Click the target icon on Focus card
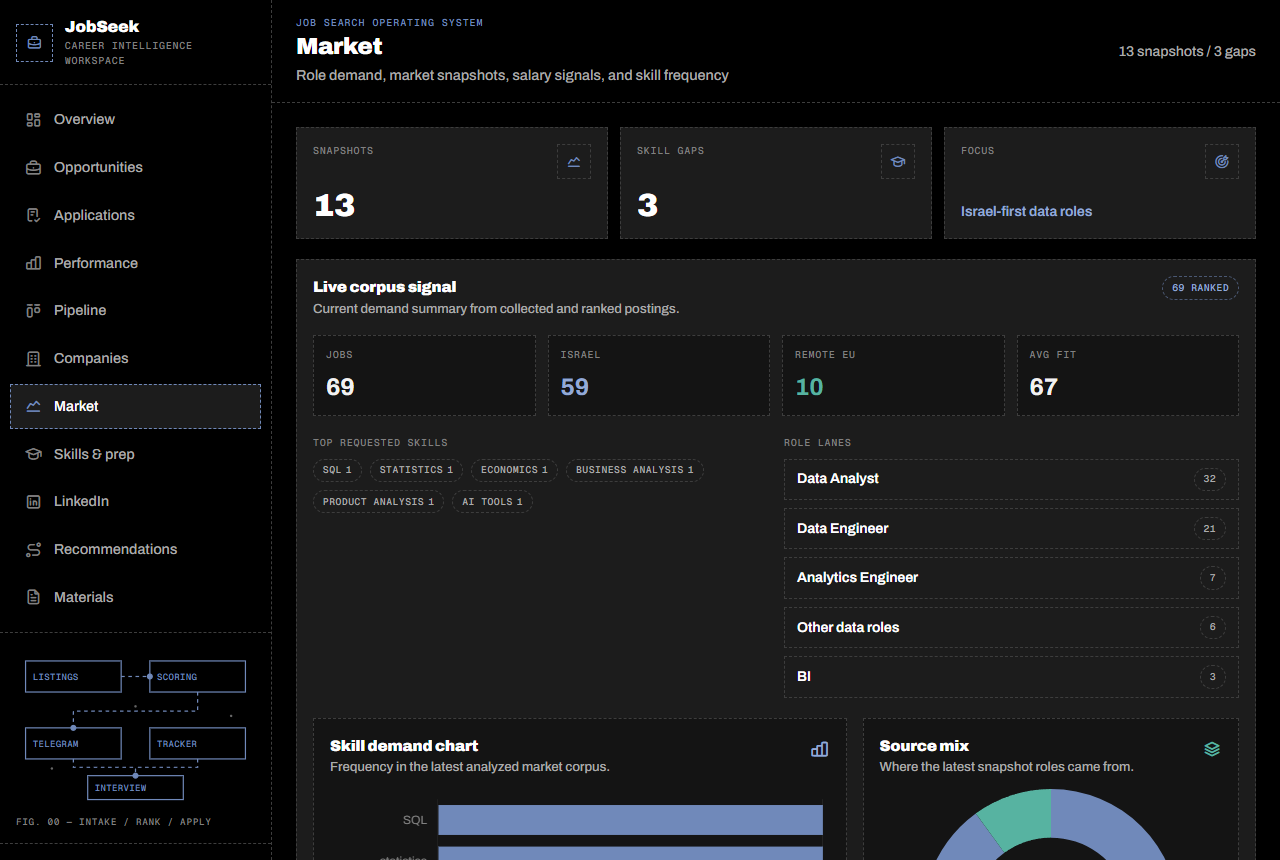This screenshot has height=860, width=1280. 1222,162
